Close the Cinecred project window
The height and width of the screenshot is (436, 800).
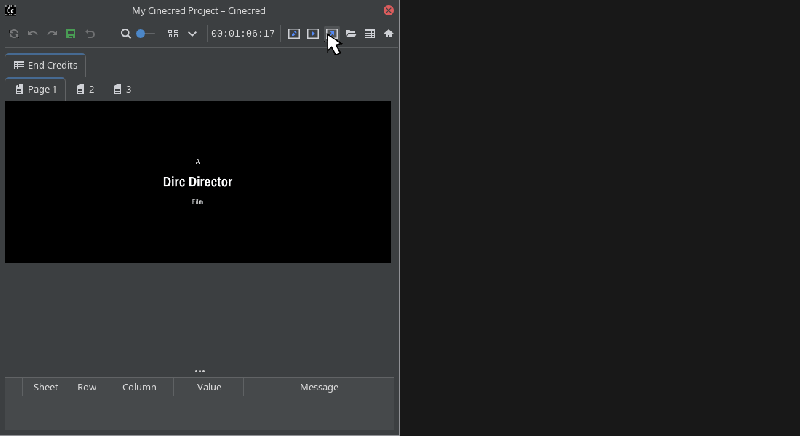389,10
